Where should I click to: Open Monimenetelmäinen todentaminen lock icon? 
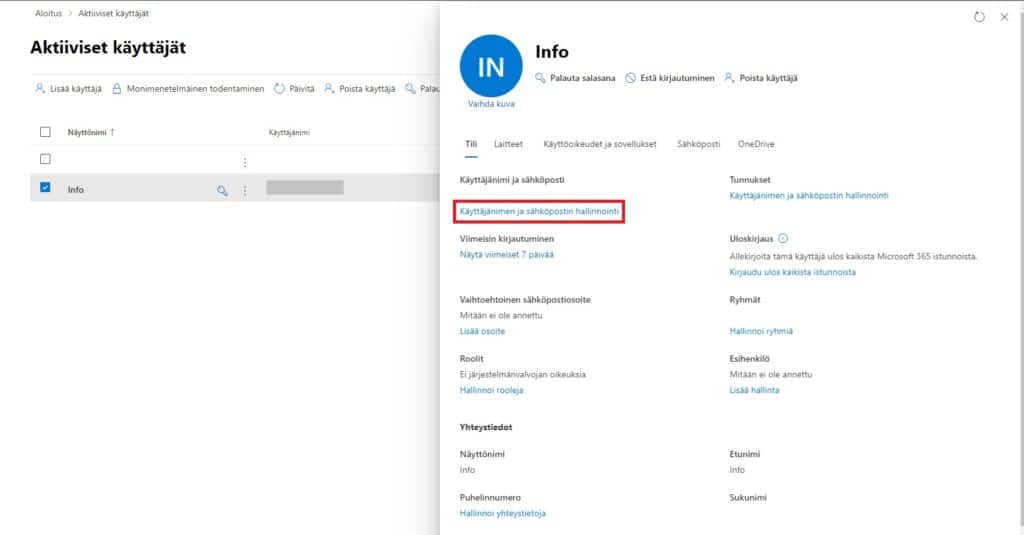coord(117,89)
